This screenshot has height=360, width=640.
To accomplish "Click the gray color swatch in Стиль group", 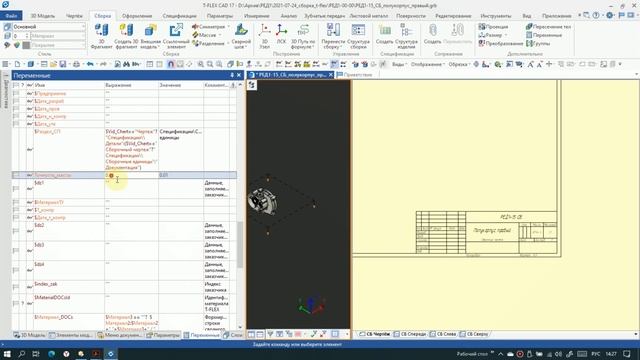I will pos(26,45).
